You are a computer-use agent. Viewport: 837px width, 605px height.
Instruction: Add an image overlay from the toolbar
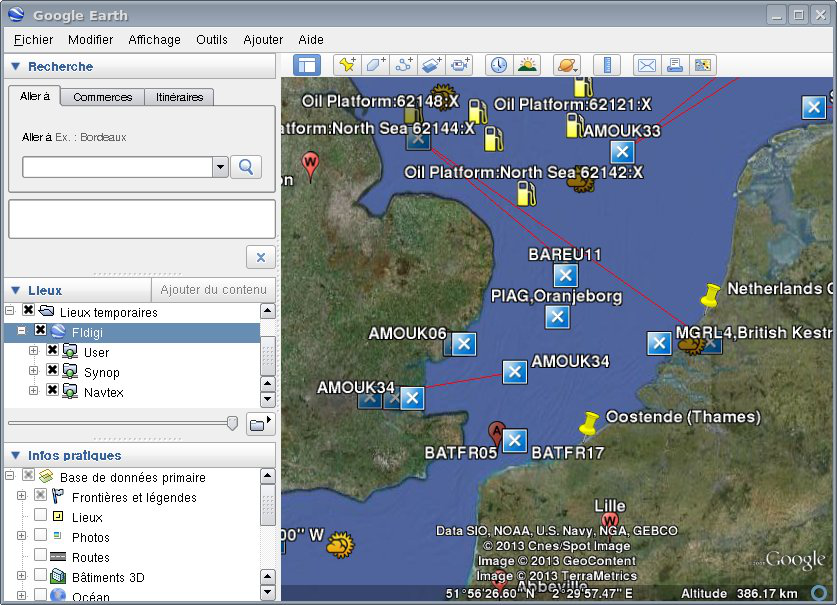pos(431,65)
